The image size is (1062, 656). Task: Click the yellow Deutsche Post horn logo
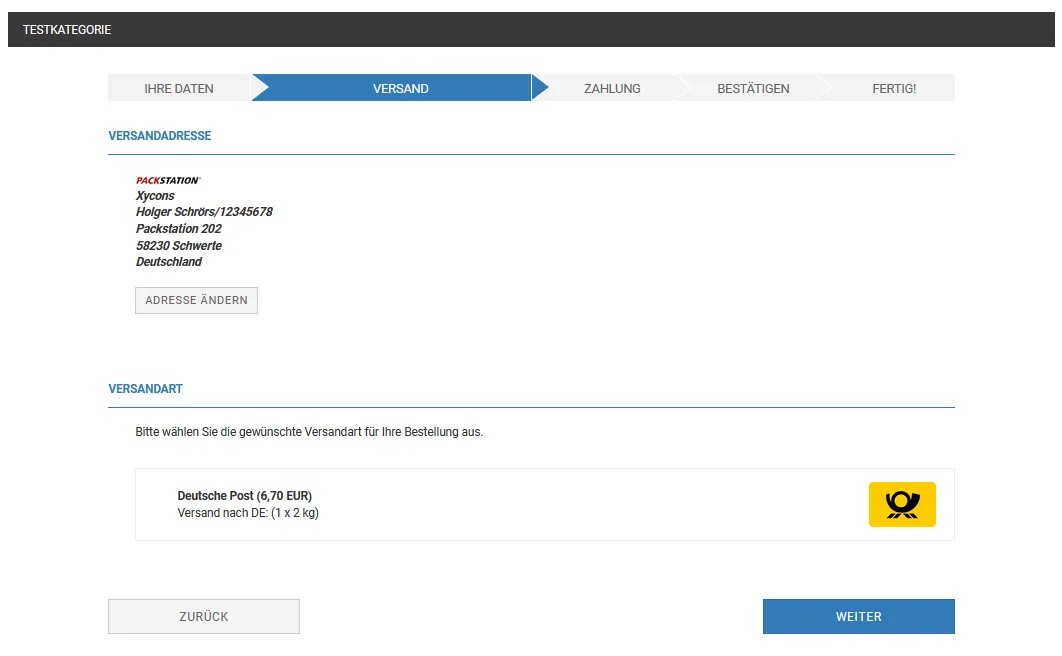click(902, 504)
